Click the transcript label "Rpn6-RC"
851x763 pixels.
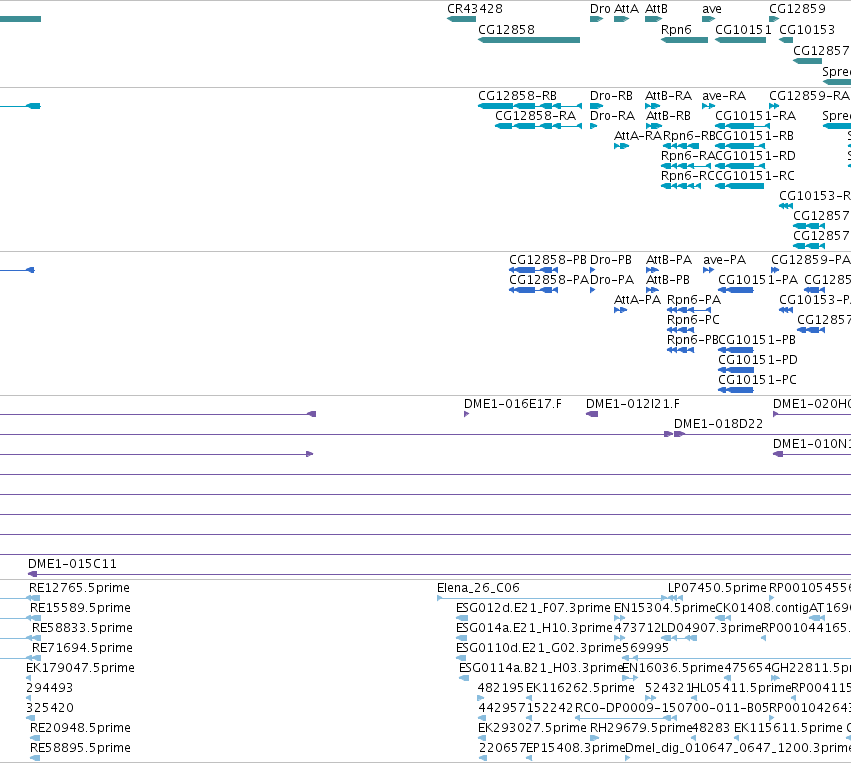pyautogui.click(x=688, y=176)
